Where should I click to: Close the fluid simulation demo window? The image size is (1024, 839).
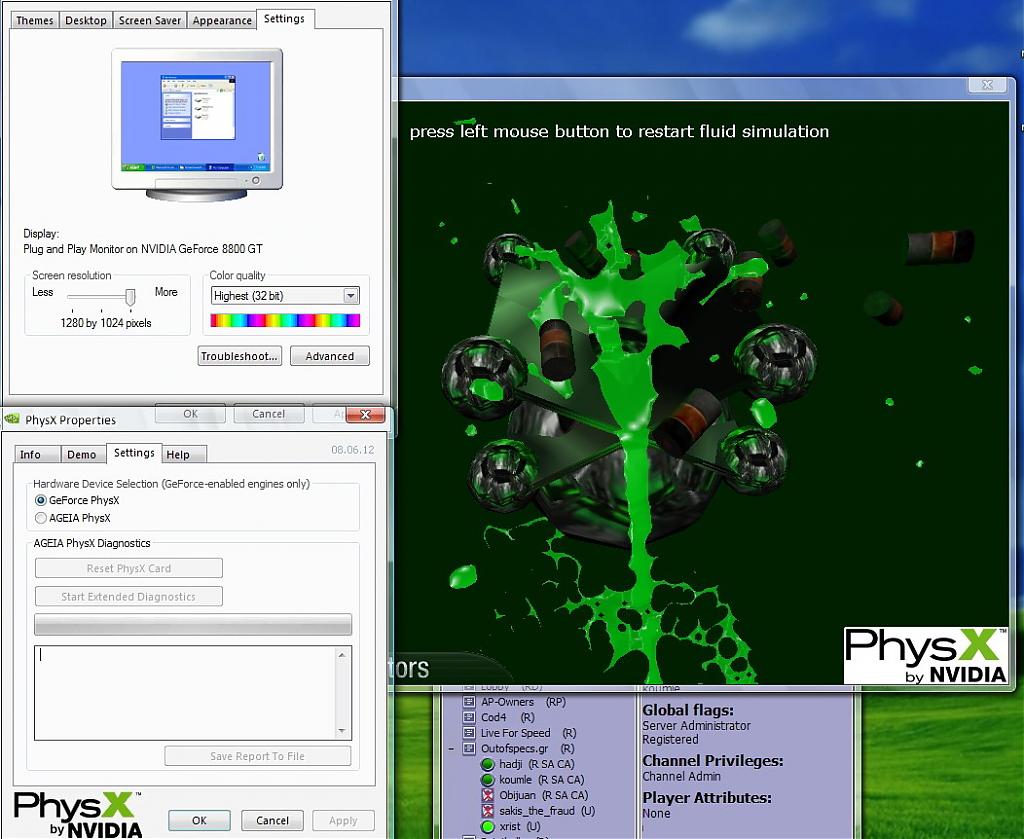(987, 85)
